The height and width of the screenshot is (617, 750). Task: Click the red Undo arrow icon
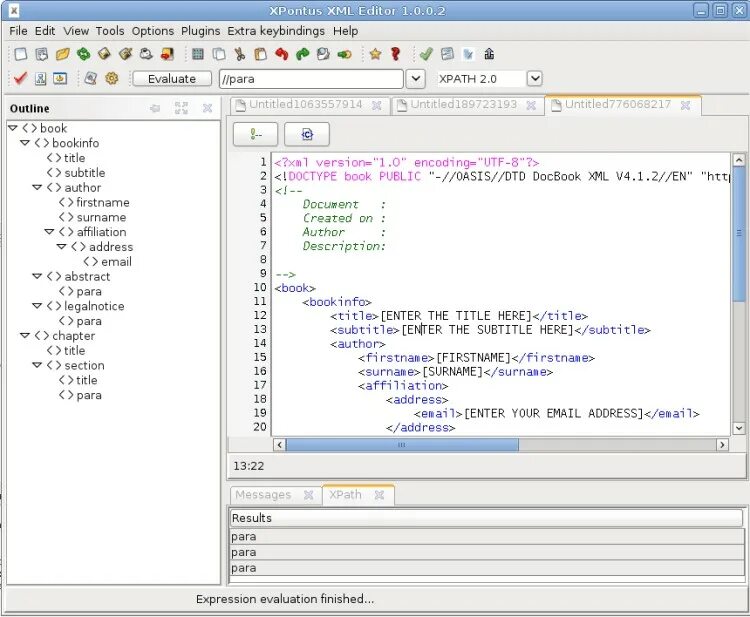(x=282, y=54)
